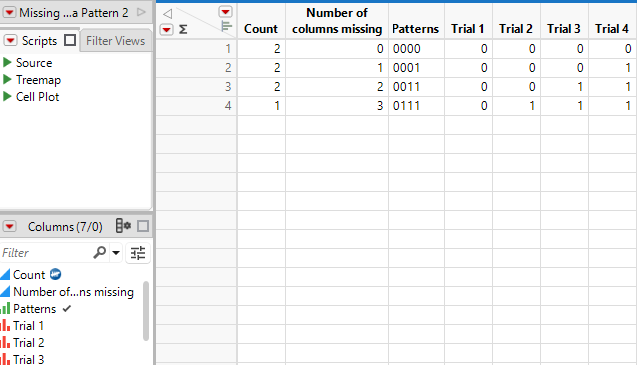637x365 pixels.
Task: Toggle the Scripts panel checkbox
Action: point(70,40)
